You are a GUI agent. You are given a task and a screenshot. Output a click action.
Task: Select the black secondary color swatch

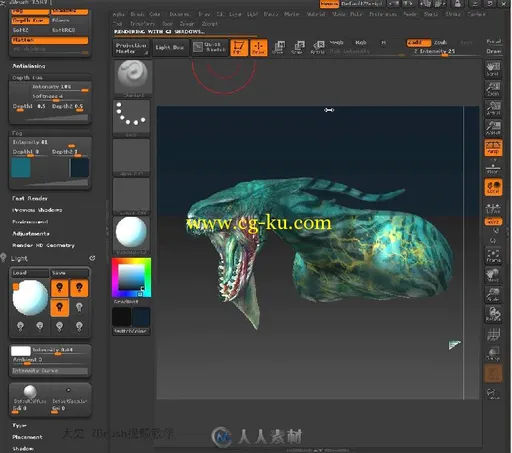[121, 317]
